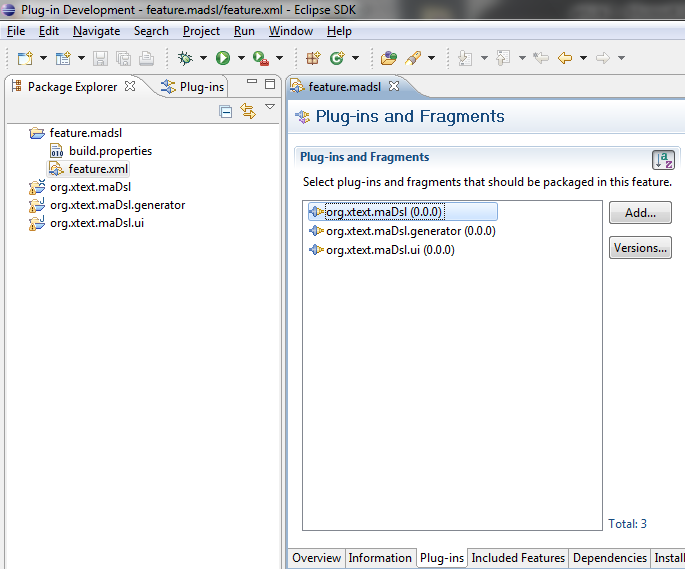Screen dimensions: 685x569
Task: Click the Debug bug icon in toolbar
Action: click(185, 58)
